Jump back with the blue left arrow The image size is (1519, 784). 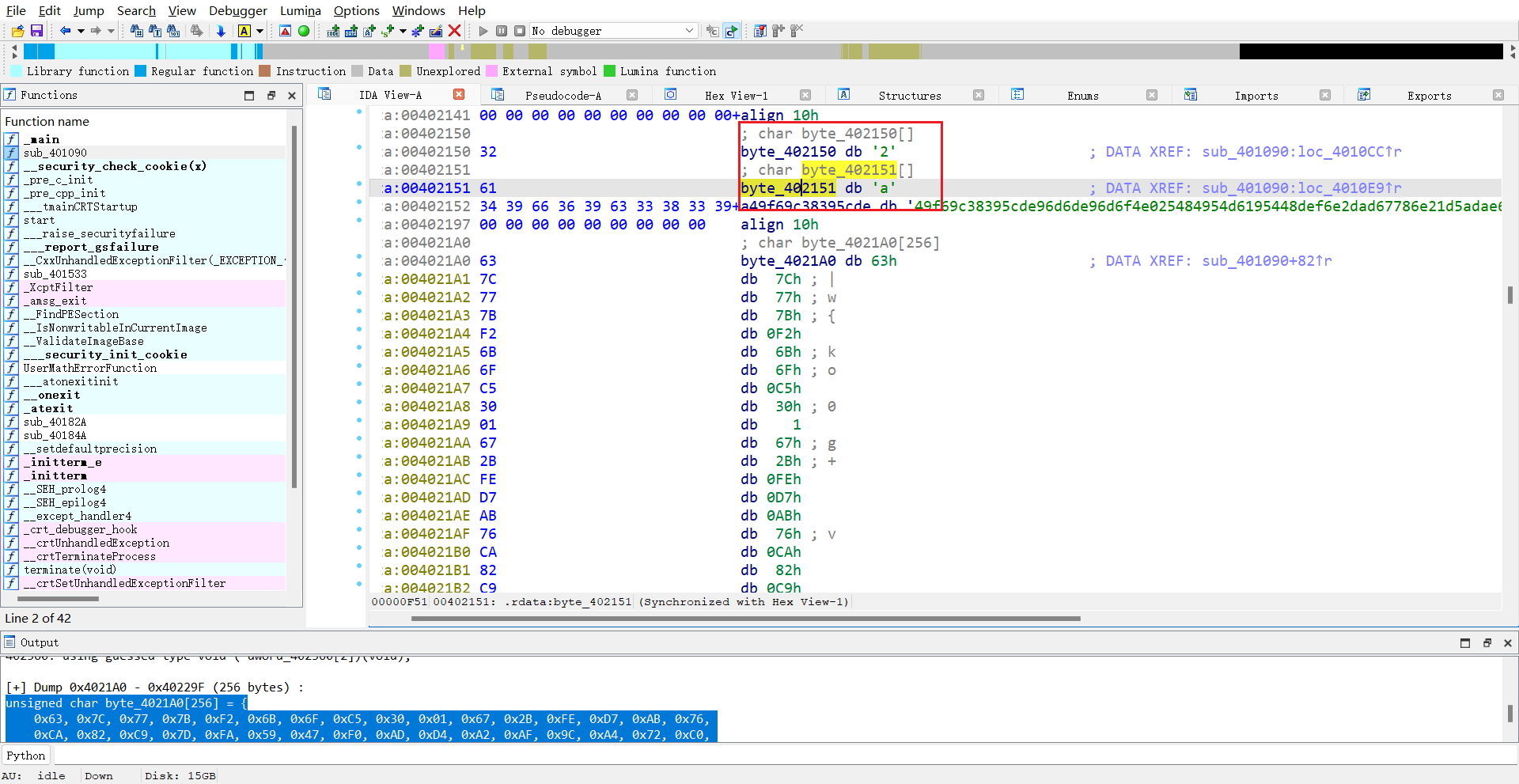click(66, 31)
